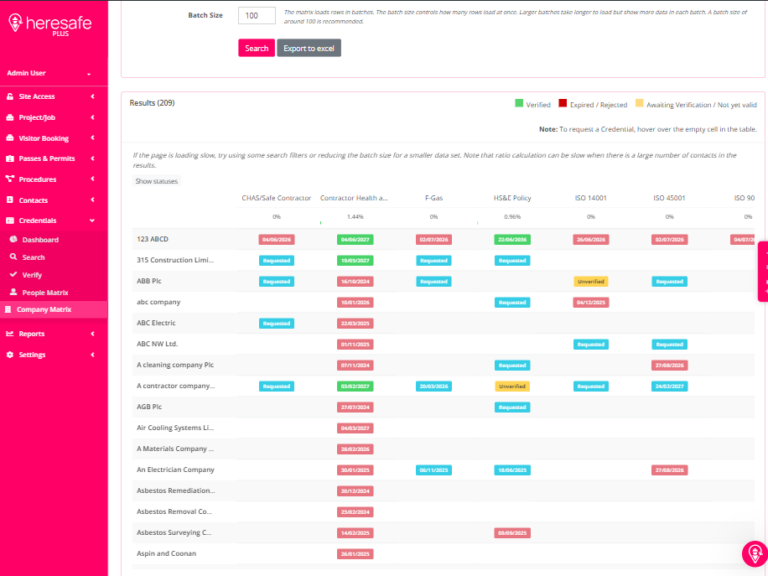Image resolution: width=768 pixels, height=576 pixels.
Task: Click the People Matrix person icon
Action: tap(14, 292)
